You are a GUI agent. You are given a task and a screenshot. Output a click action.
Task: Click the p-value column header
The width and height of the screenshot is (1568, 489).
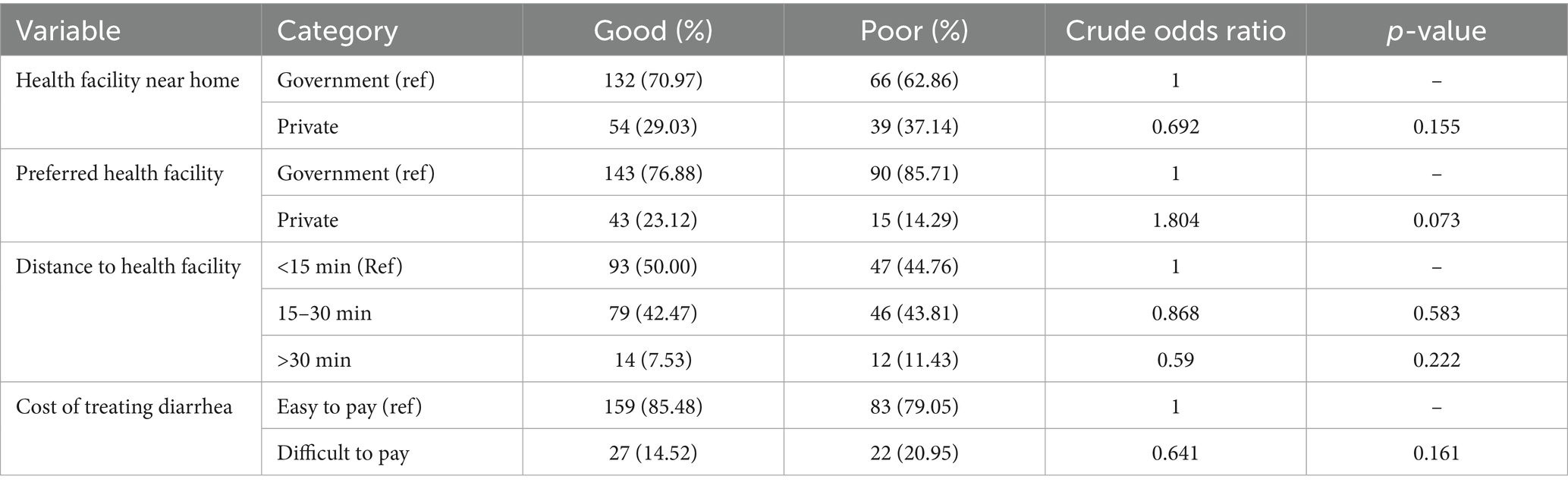[x=1436, y=31]
